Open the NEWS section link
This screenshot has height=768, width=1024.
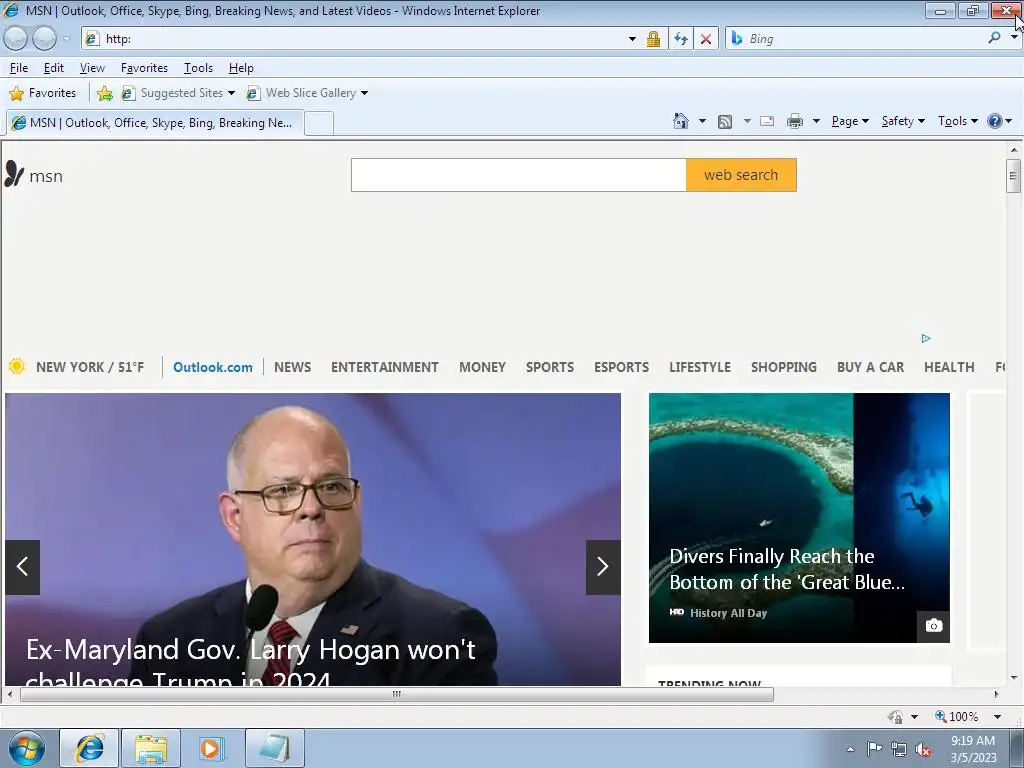(x=293, y=367)
